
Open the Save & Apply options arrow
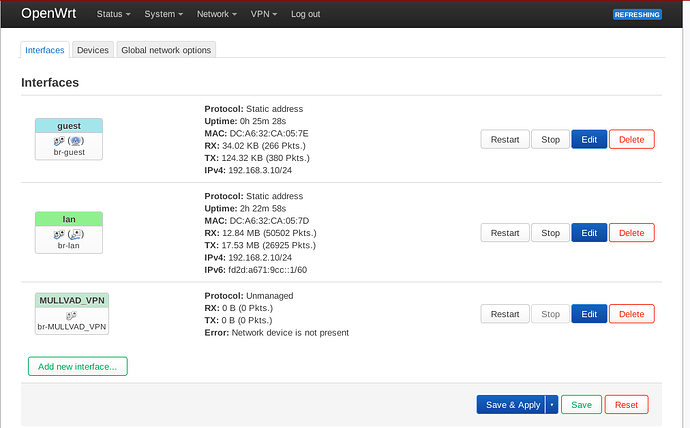coord(551,405)
